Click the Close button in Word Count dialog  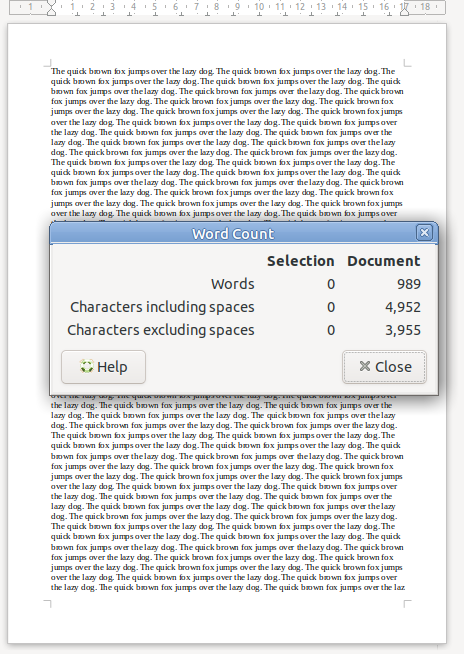click(x=384, y=367)
